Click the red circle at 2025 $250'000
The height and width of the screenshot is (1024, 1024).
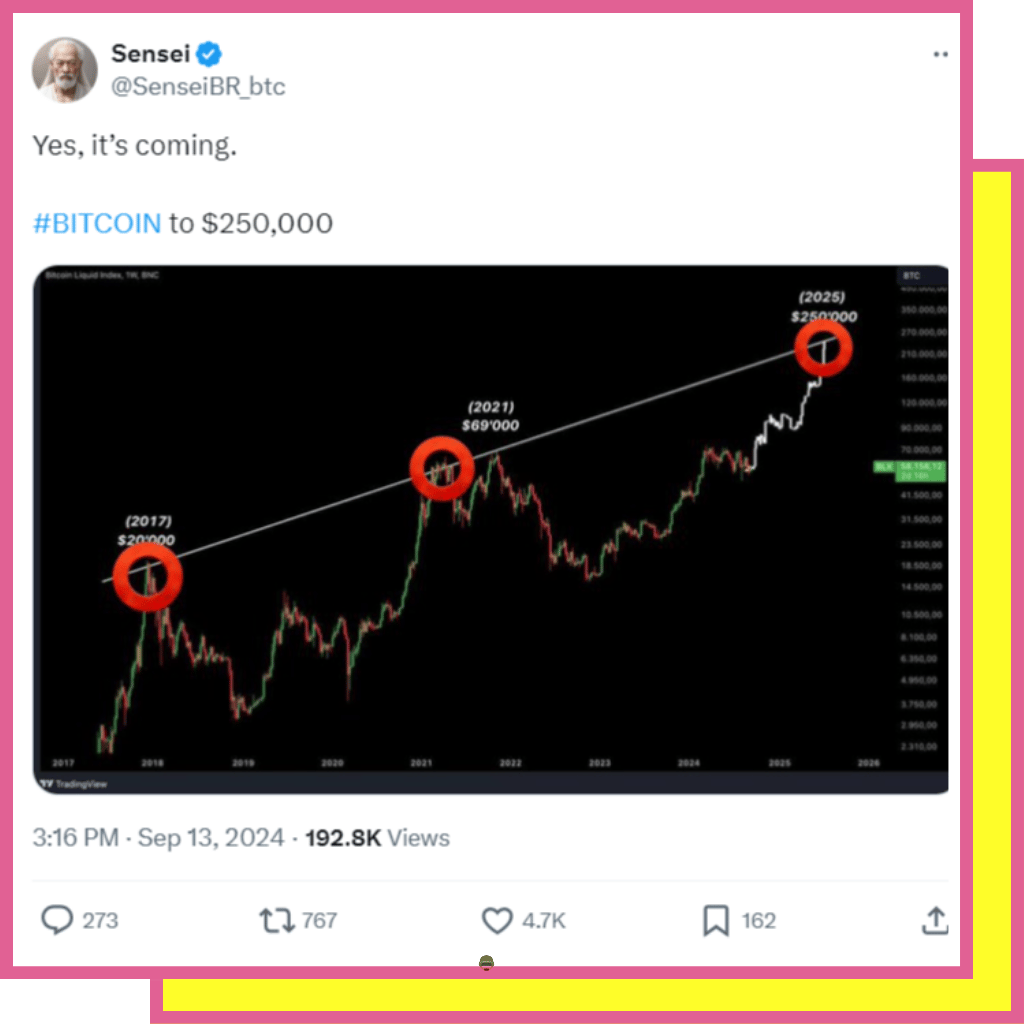coord(823,348)
